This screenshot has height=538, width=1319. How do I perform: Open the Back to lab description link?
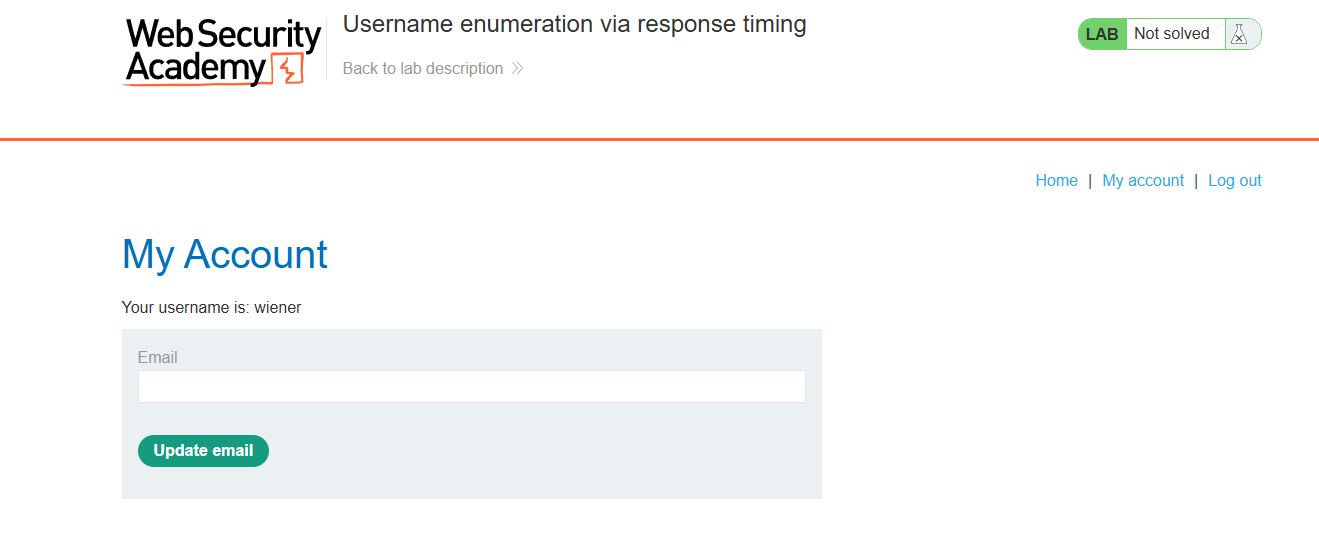coord(423,69)
